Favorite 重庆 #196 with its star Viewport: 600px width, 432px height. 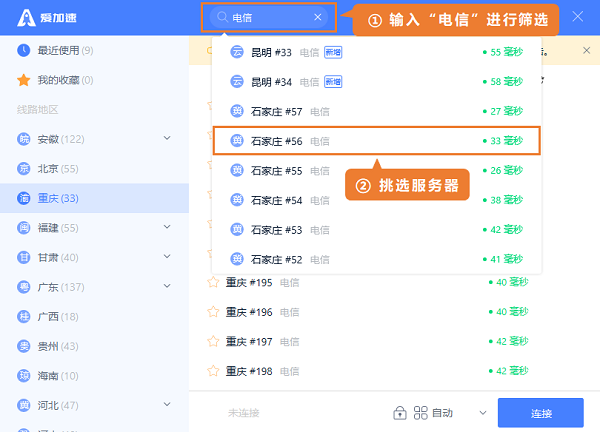pyautogui.click(x=213, y=312)
